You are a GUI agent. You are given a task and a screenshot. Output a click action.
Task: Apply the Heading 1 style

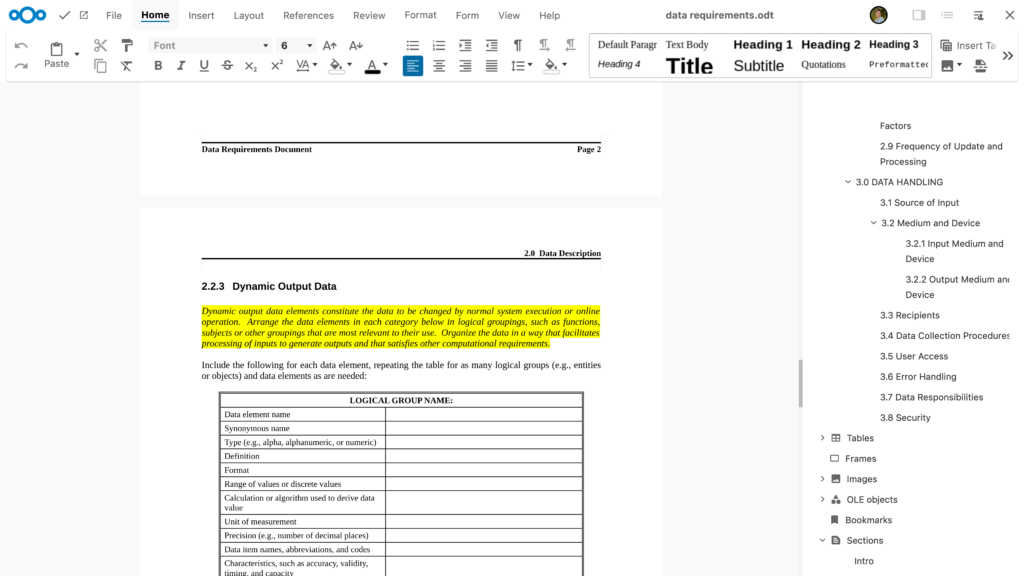762,44
